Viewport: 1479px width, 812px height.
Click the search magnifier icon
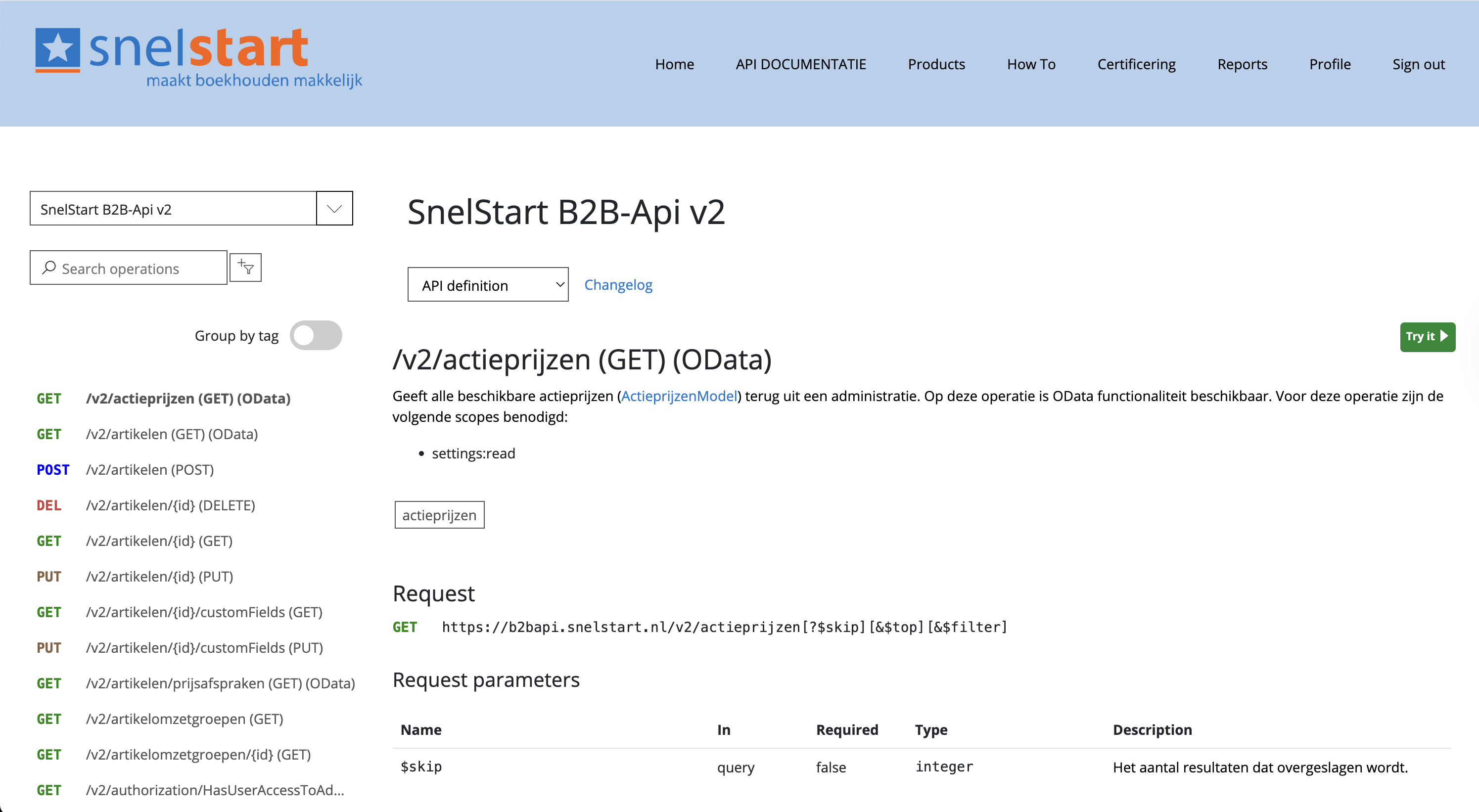point(49,268)
